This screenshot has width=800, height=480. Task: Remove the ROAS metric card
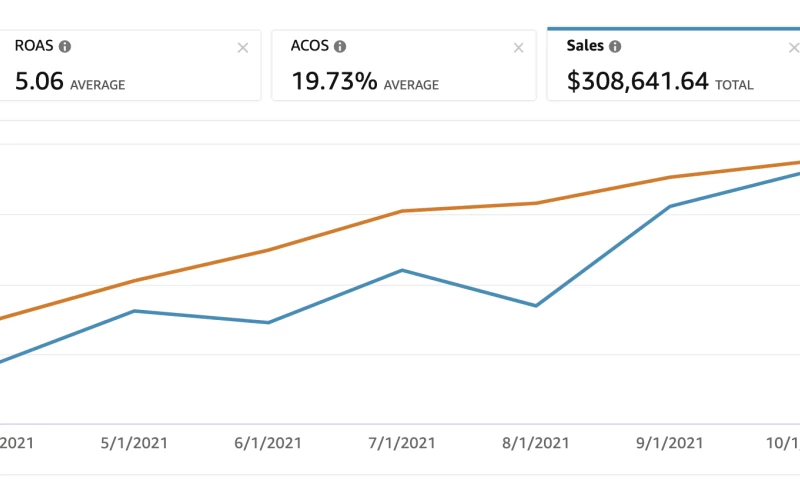(x=243, y=48)
